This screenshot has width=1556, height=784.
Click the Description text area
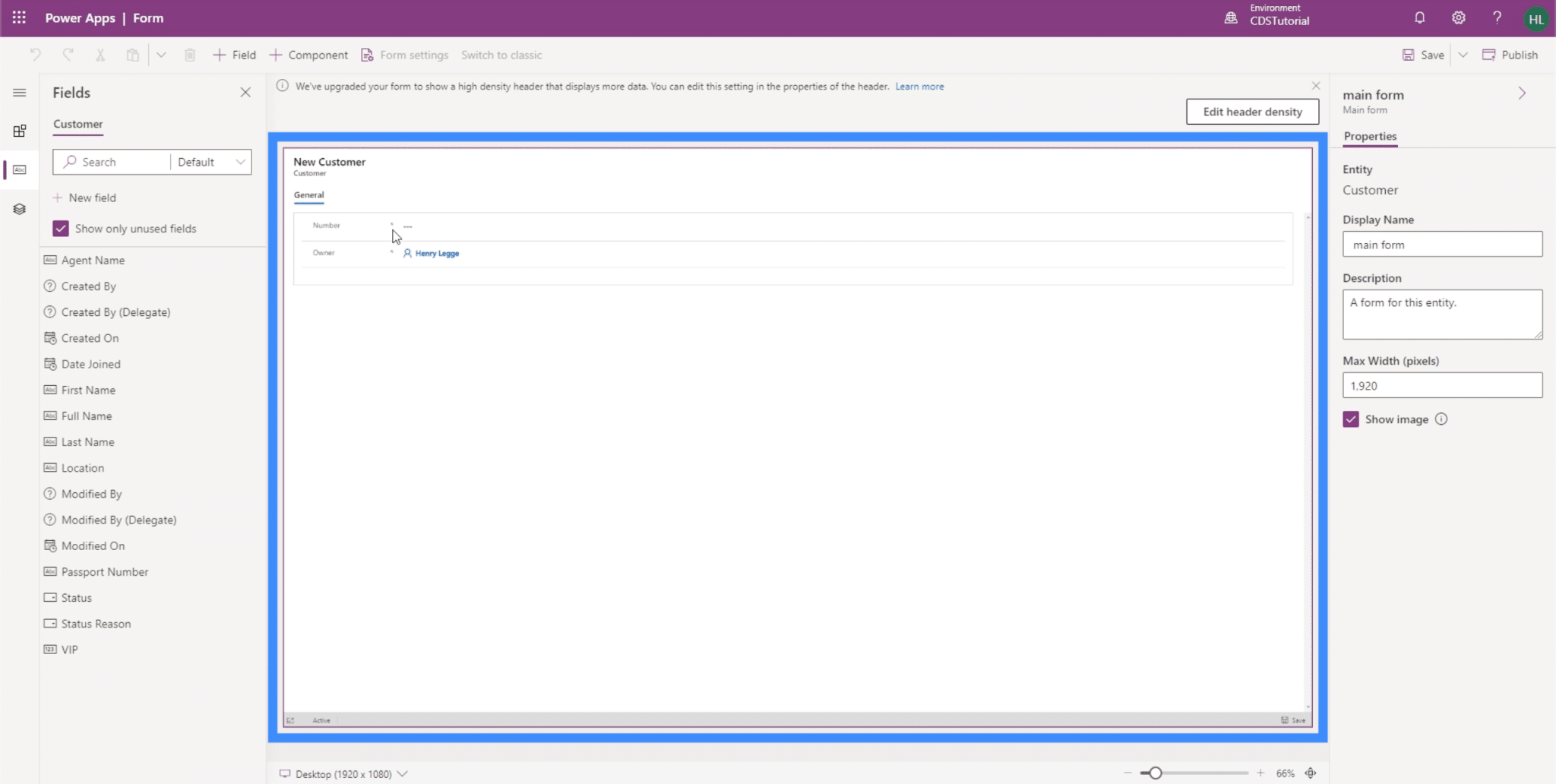point(1442,314)
